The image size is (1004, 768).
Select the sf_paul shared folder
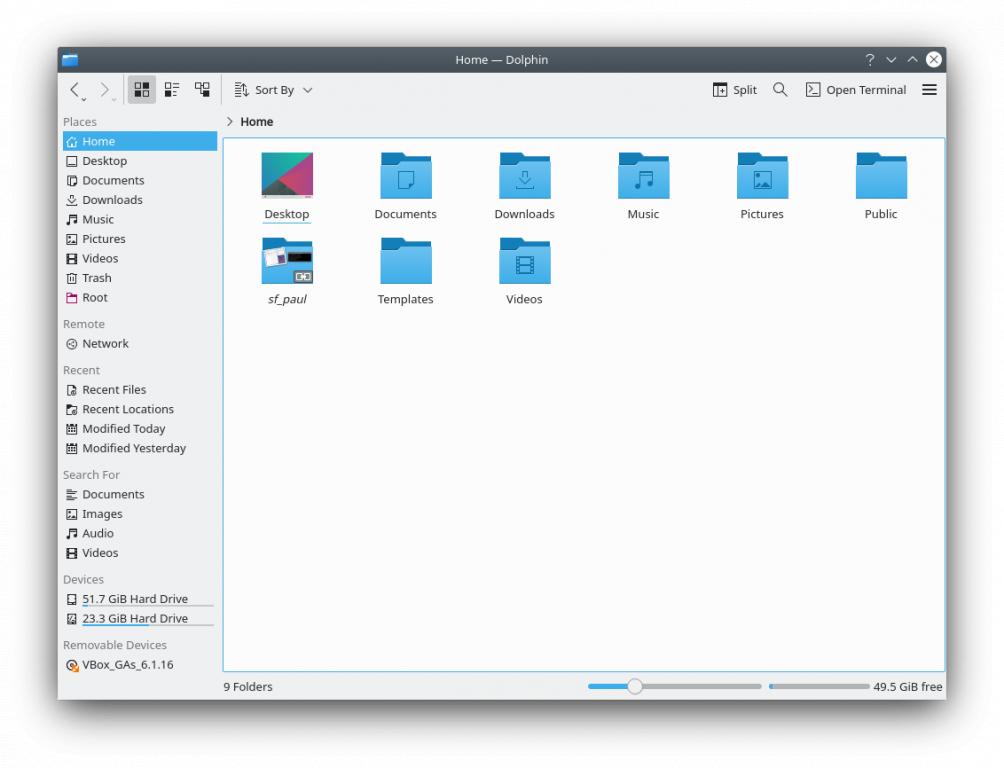click(x=287, y=262)
